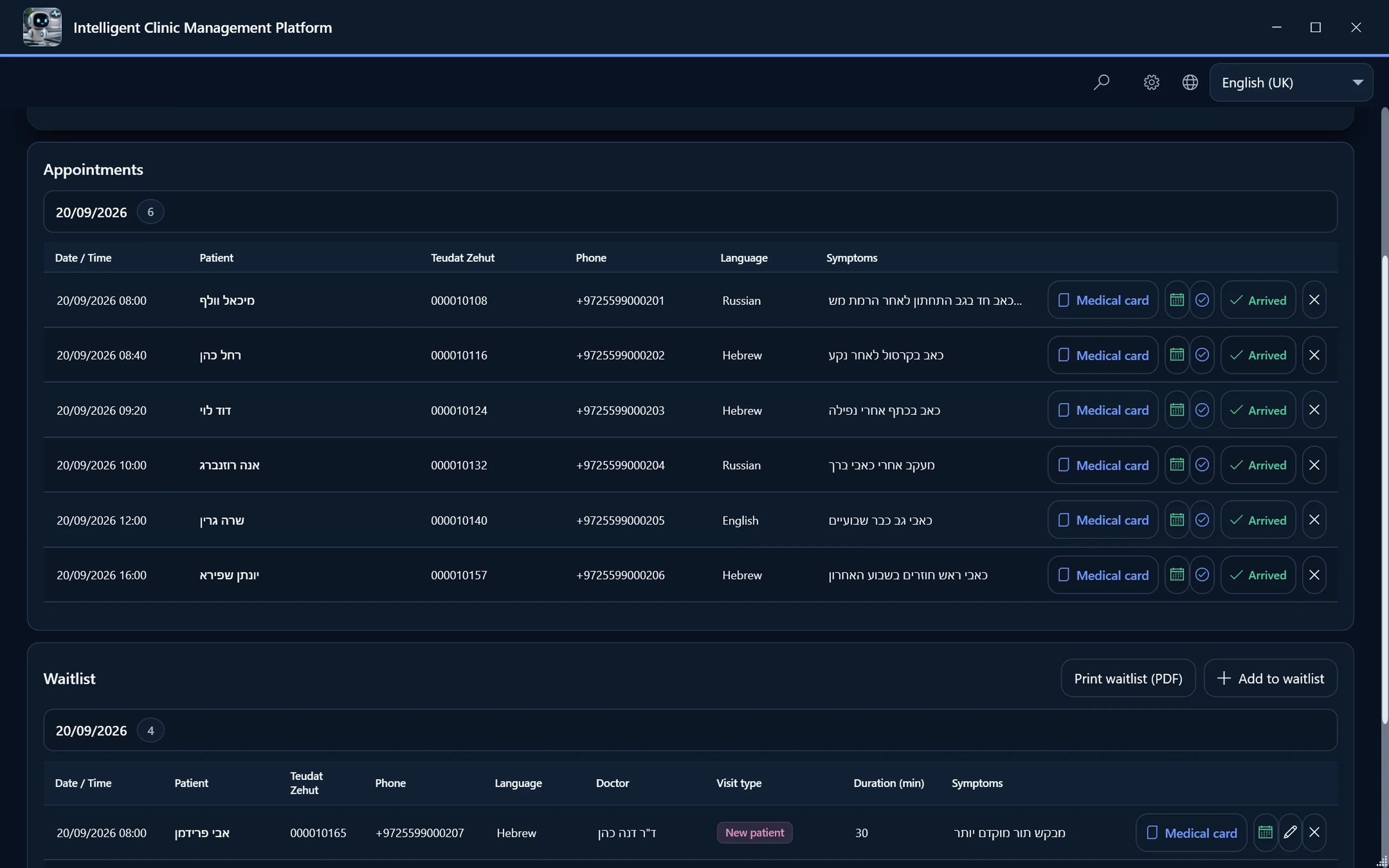Collapse the Waitlist 20/09/2026 date group
The image size is (1389, 868).
point(690,730)
